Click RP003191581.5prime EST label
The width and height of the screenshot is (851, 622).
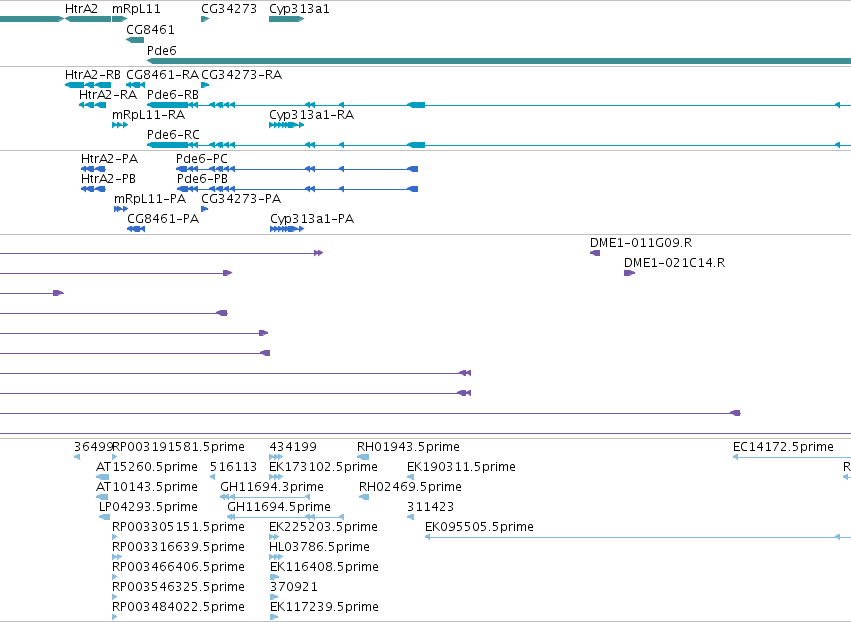pos(178,447)
